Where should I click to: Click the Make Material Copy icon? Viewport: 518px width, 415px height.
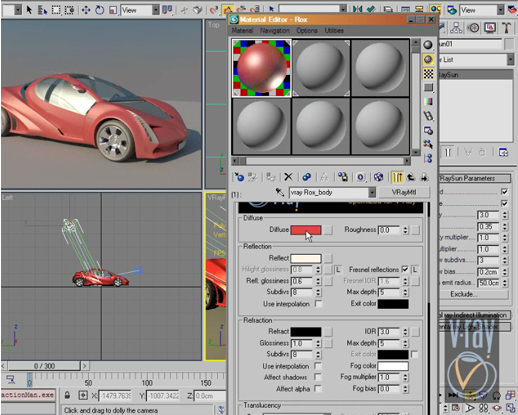tap(307, 177)
